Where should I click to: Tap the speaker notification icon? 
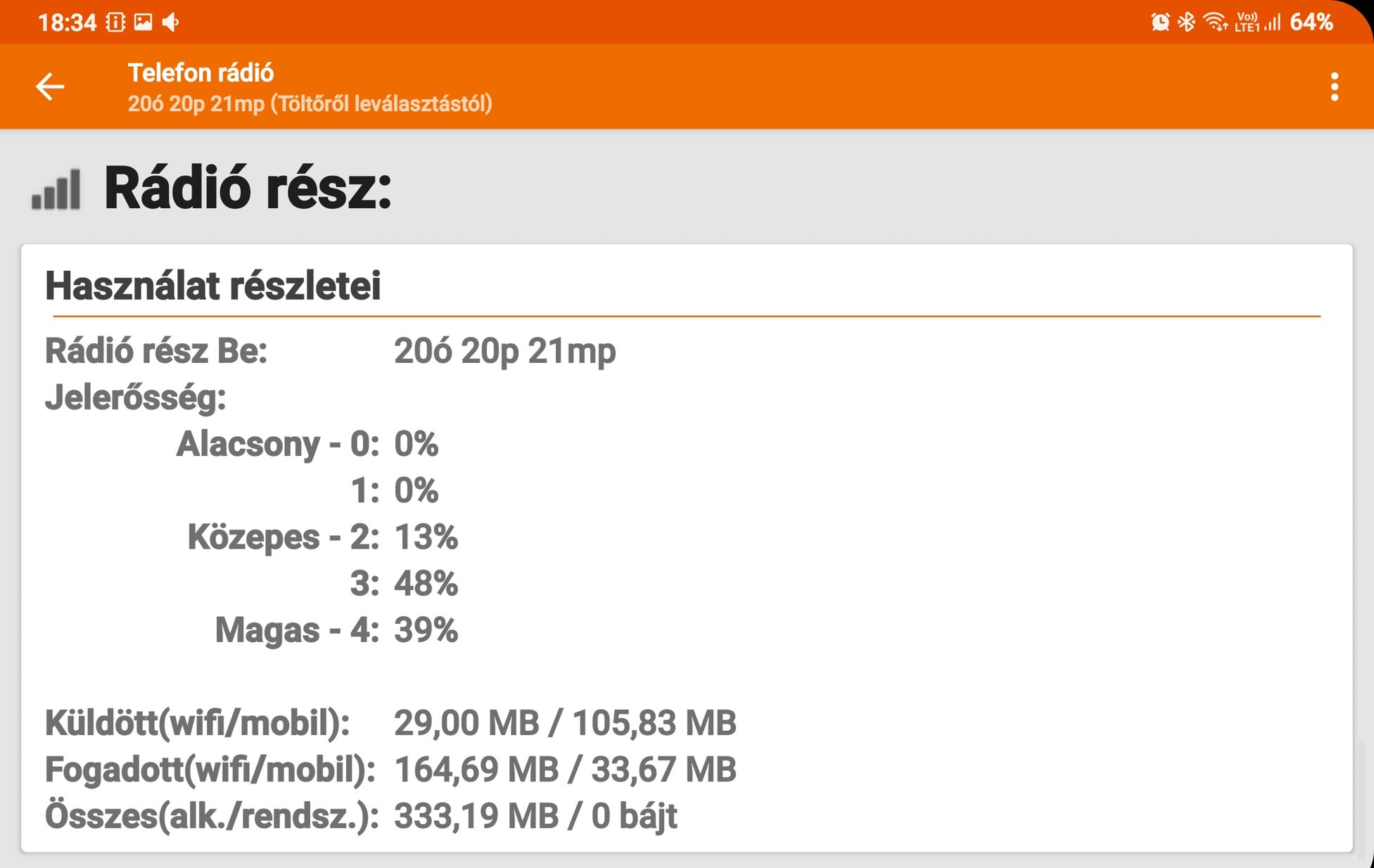click(171, 23)
